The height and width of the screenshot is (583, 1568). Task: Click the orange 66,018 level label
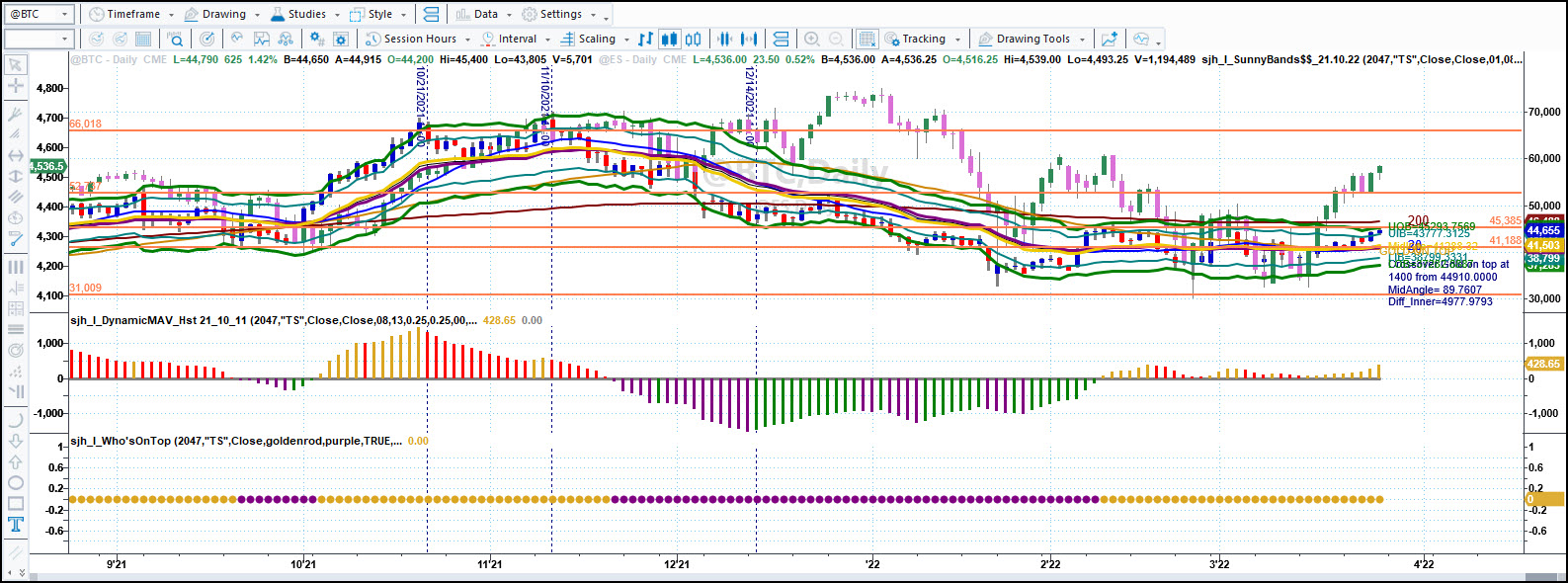[86, 124]
